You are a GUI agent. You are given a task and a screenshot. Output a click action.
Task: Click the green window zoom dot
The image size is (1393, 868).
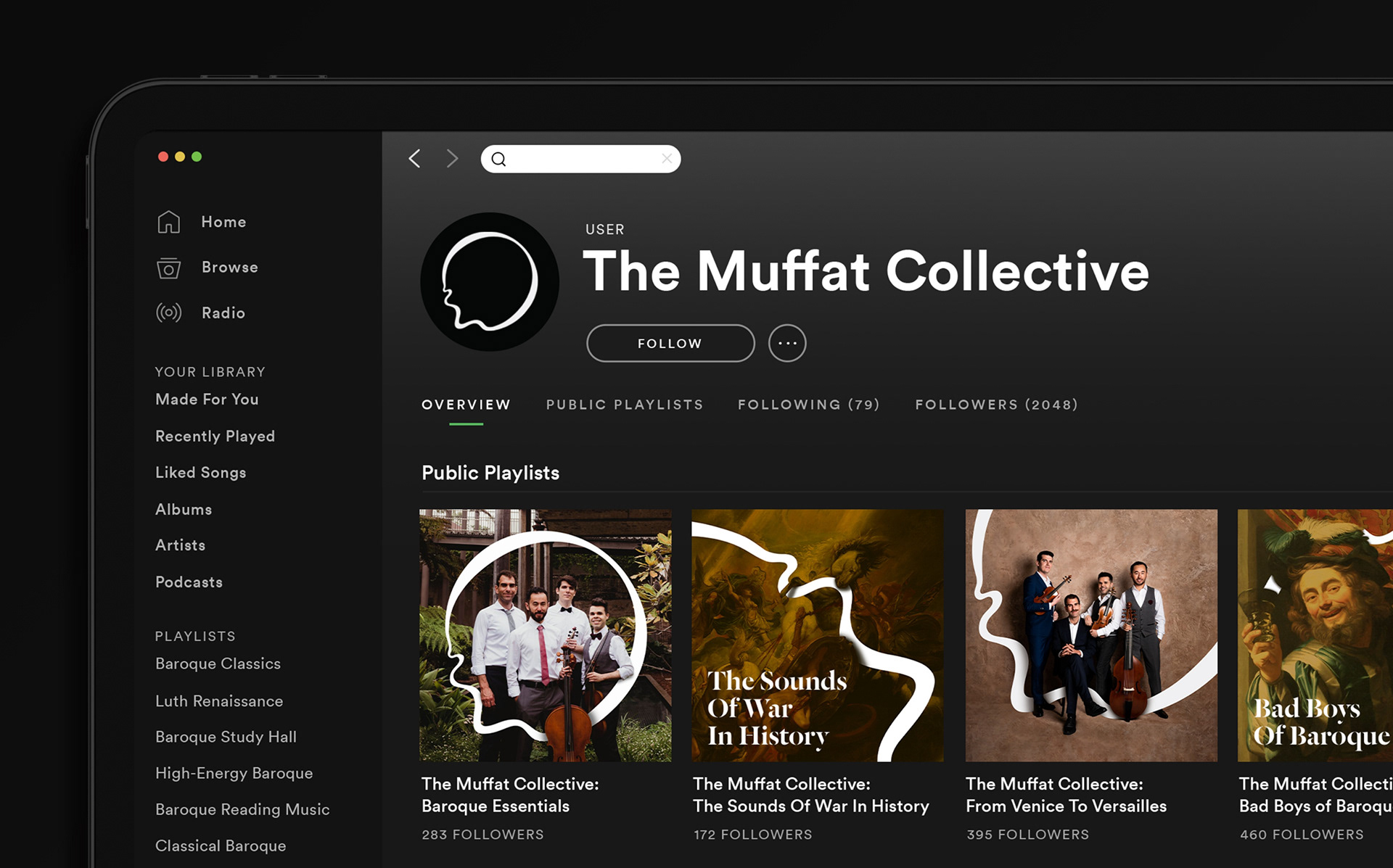197,157
